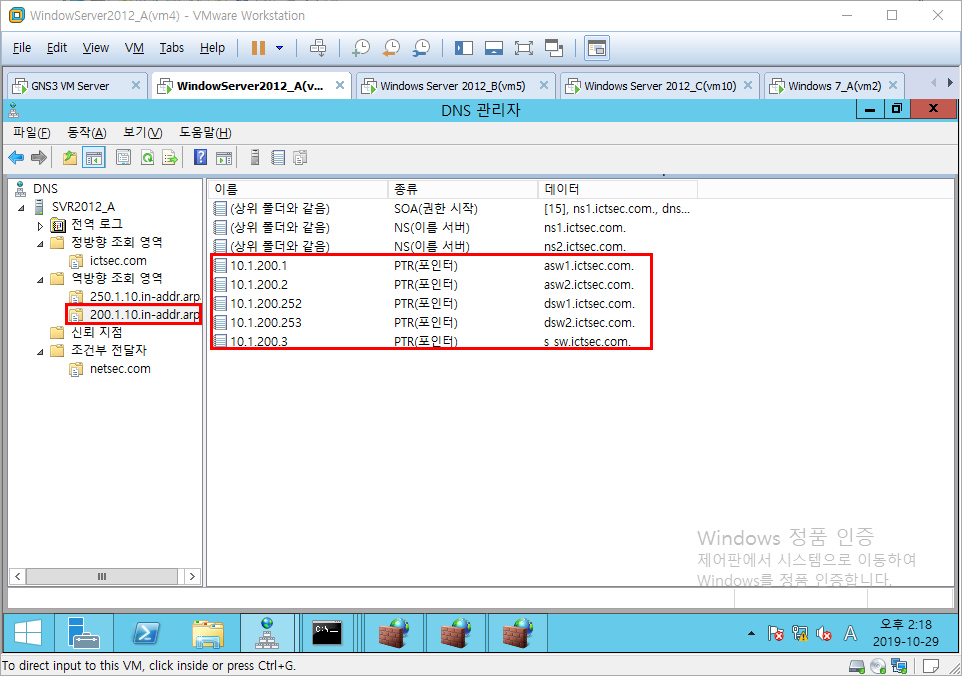The image size is (962, 676).
Task: Select the 250.1.10.in-addr.arpa zone
Action: click(x=145, y=296)
